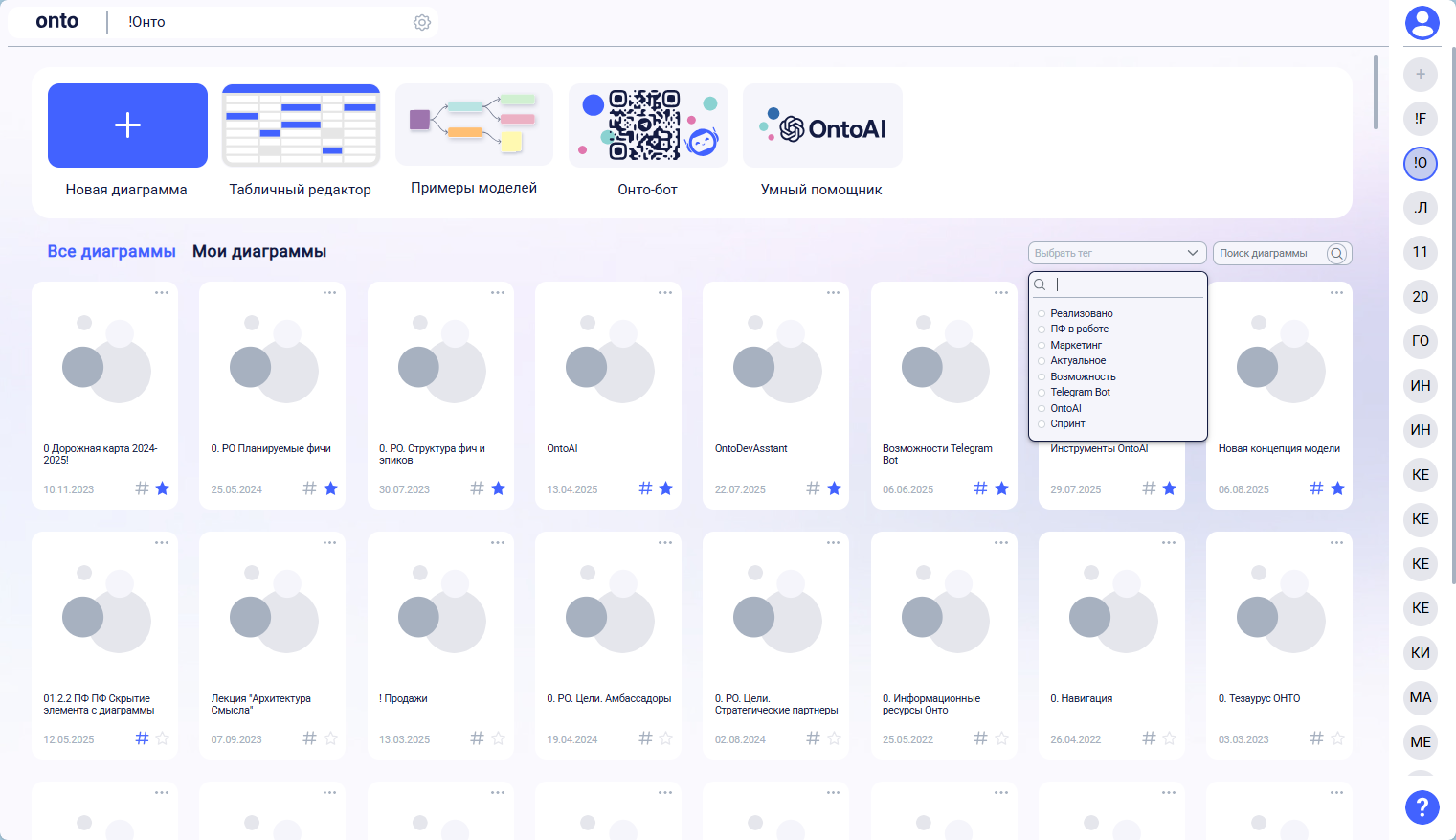The height and width of the screenshot is (840, 1456).
Task: Select the Актуальное tag option
Action: [1078, 360]
